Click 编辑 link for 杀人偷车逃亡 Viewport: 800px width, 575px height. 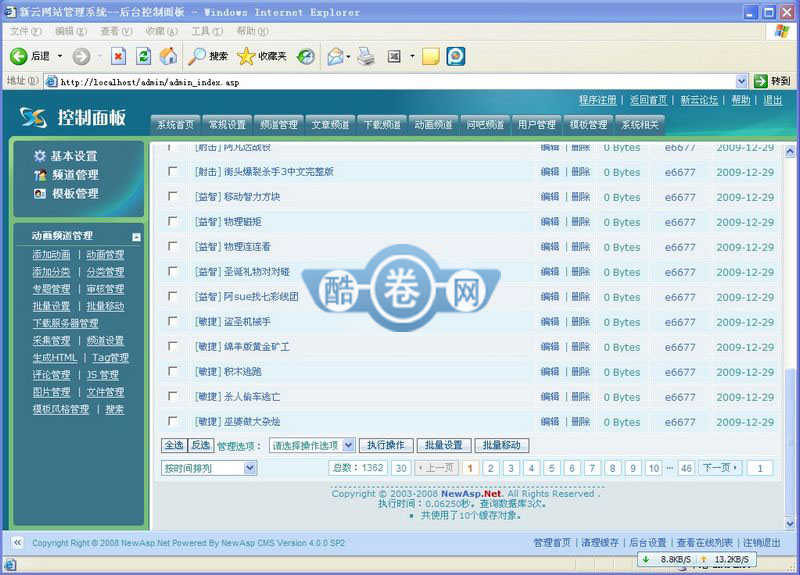pyautogui.click(x=550, y=397)
